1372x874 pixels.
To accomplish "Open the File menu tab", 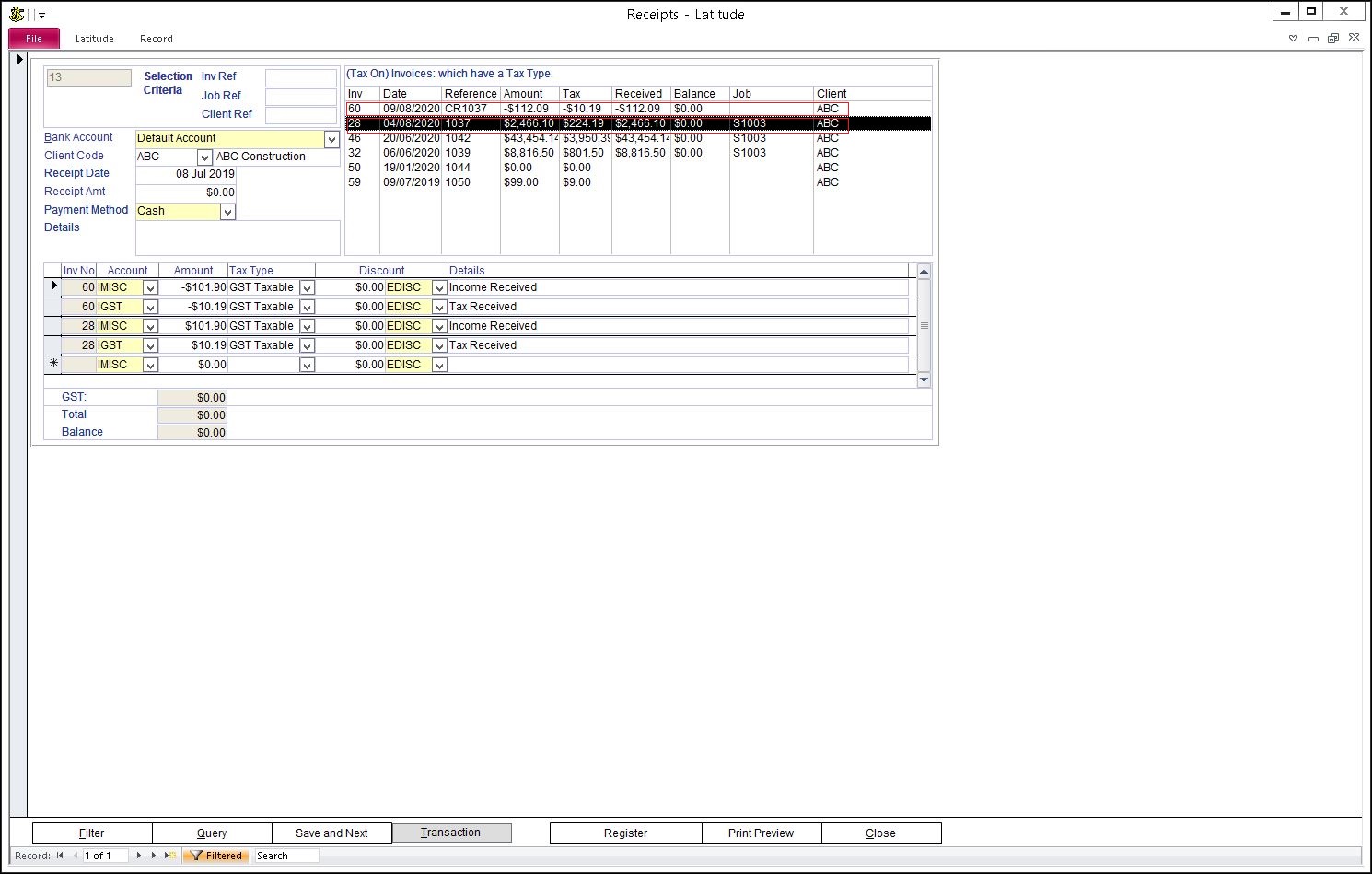I will point(34,39).
